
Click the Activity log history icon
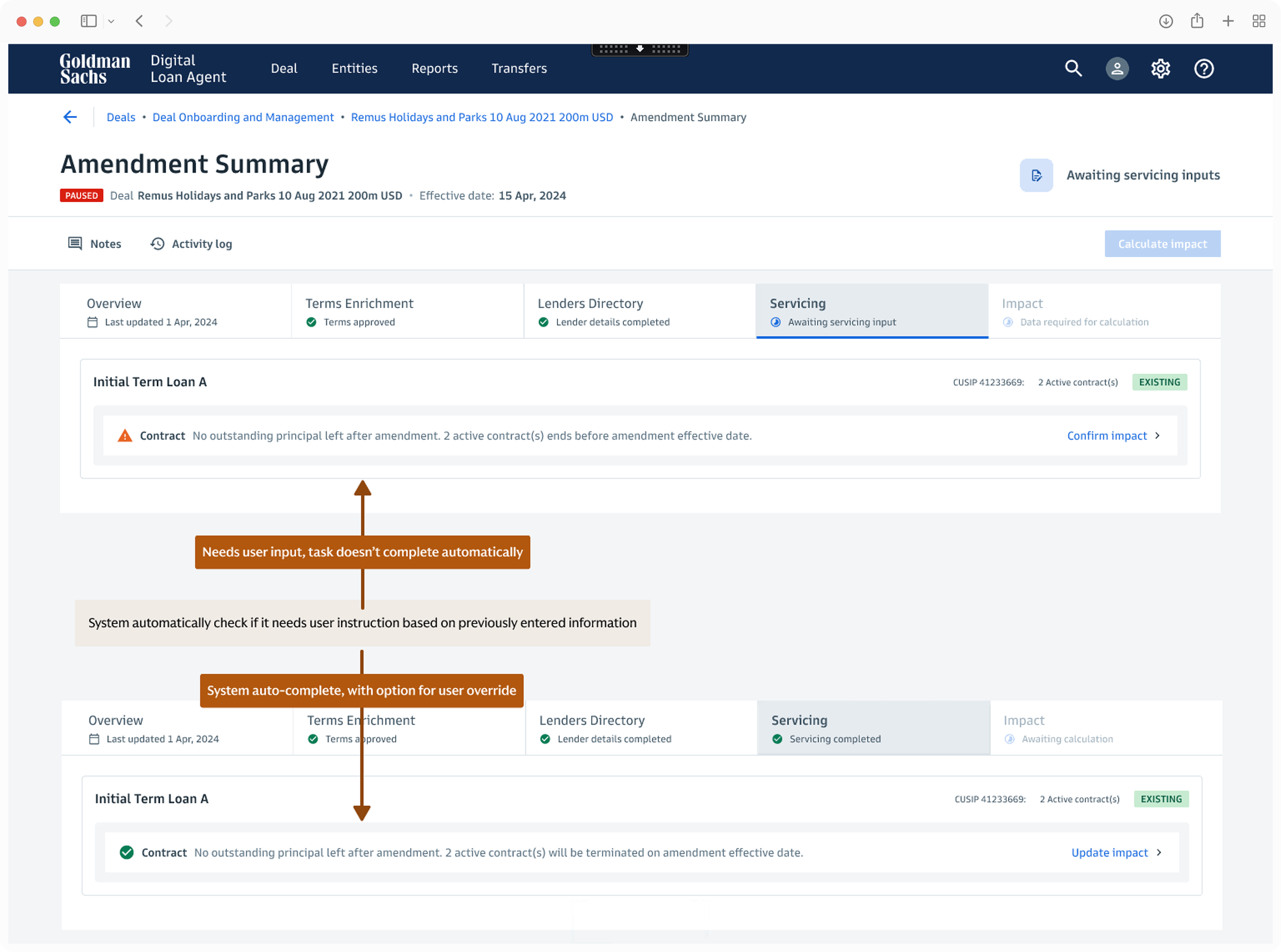coord(157,244)
